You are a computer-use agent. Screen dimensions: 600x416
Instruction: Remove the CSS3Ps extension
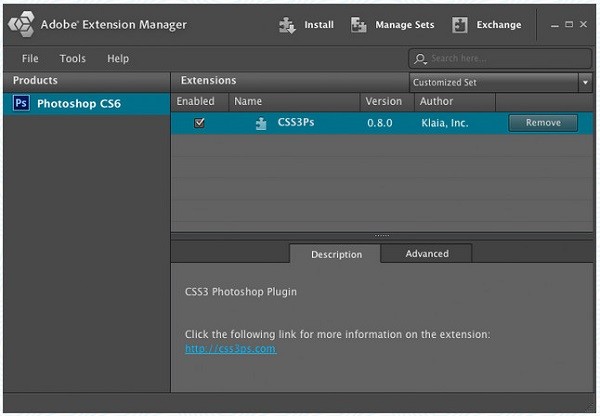(543, 123)
